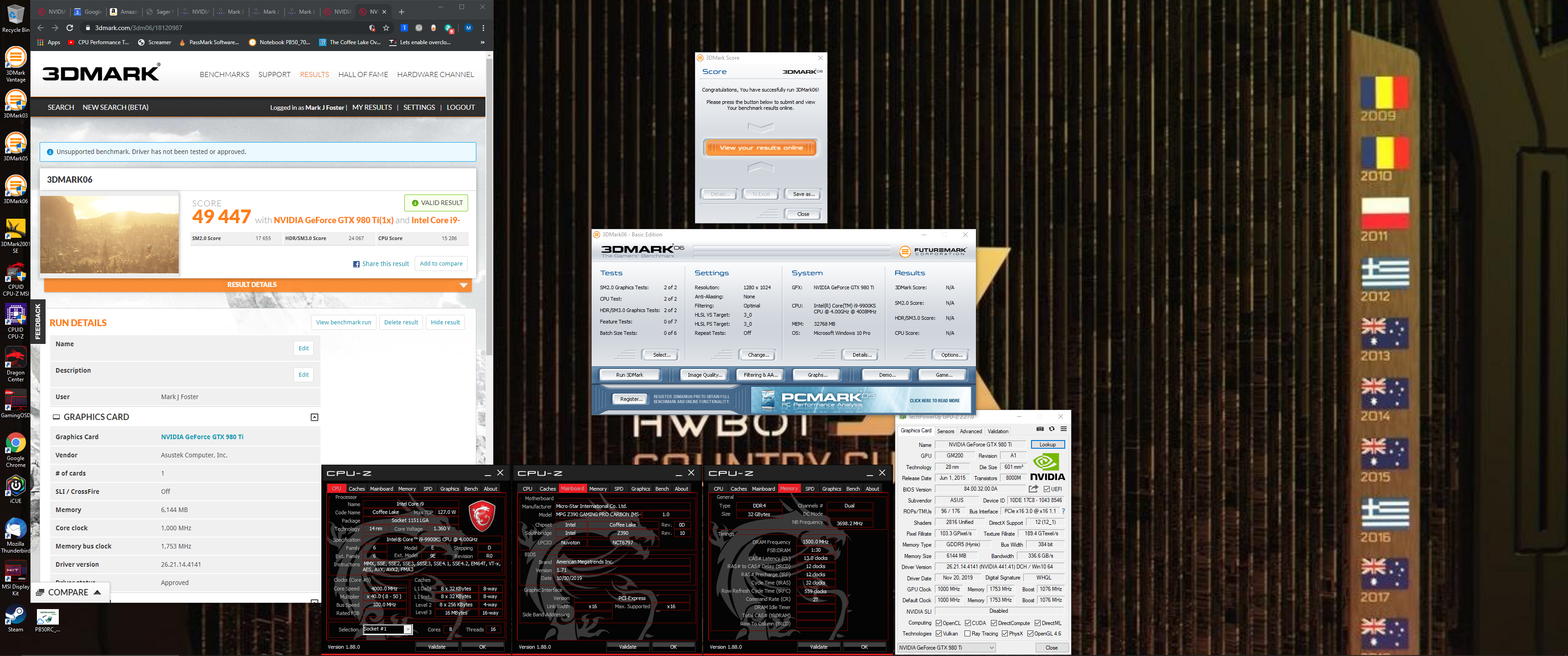Reload the page in Chrome
Viewport: 1568px width, 656px height.
click(69, 27)
